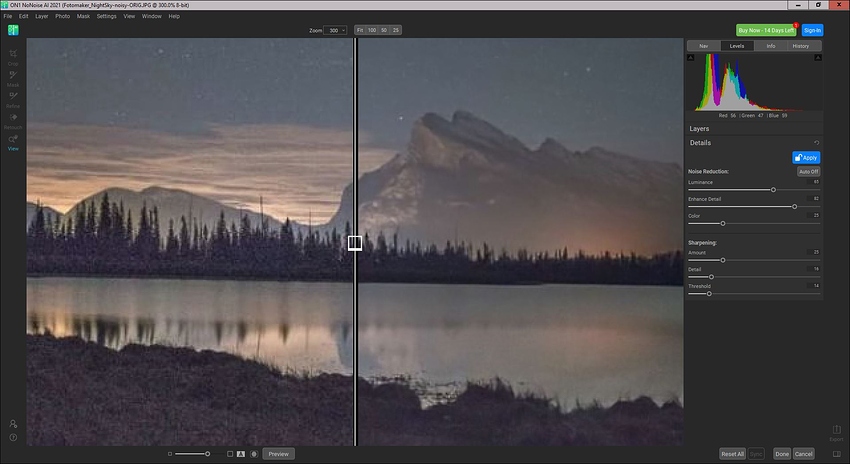850x464 pixels.
Task: Click the split compare view handle square
Action: tap(355, 243)
